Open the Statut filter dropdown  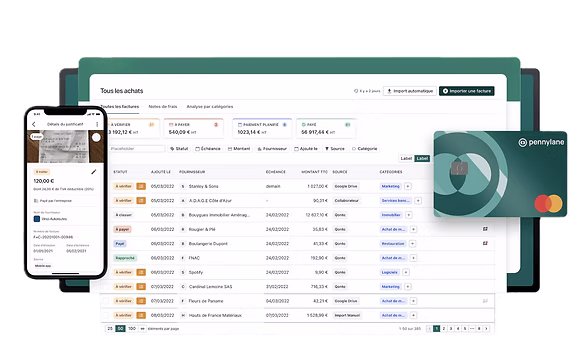179,149
